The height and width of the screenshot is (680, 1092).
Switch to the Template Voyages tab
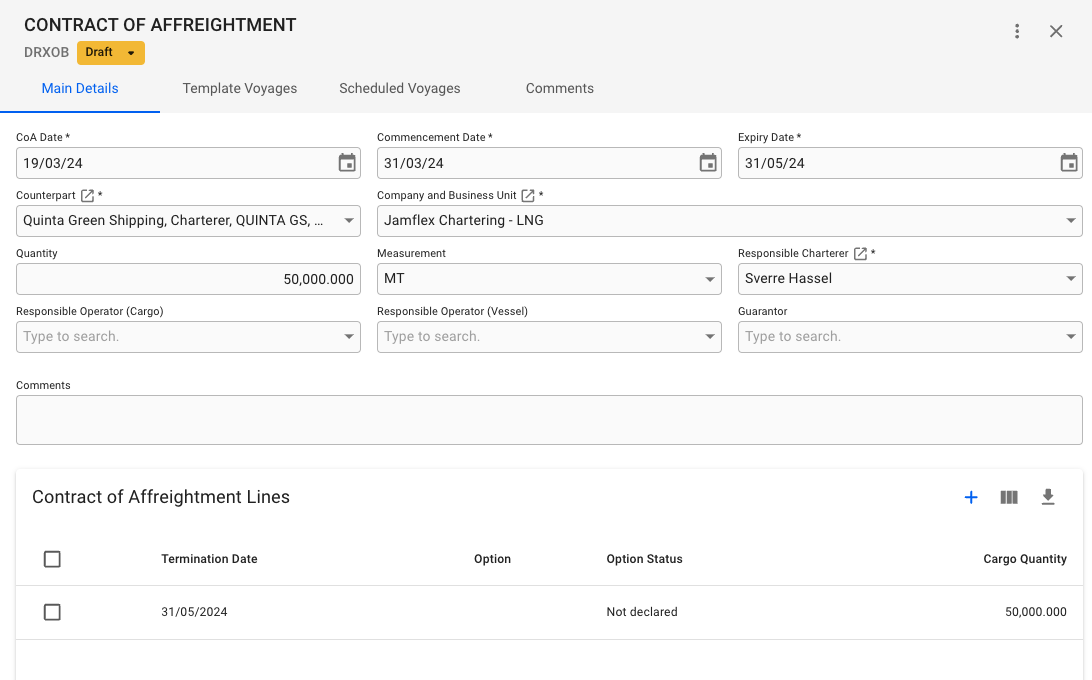[x=240, y=88]
